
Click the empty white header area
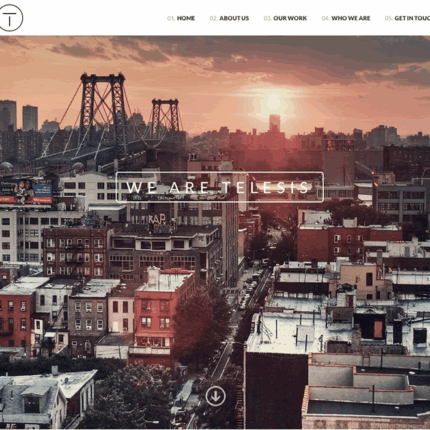[x=93, y=18]
